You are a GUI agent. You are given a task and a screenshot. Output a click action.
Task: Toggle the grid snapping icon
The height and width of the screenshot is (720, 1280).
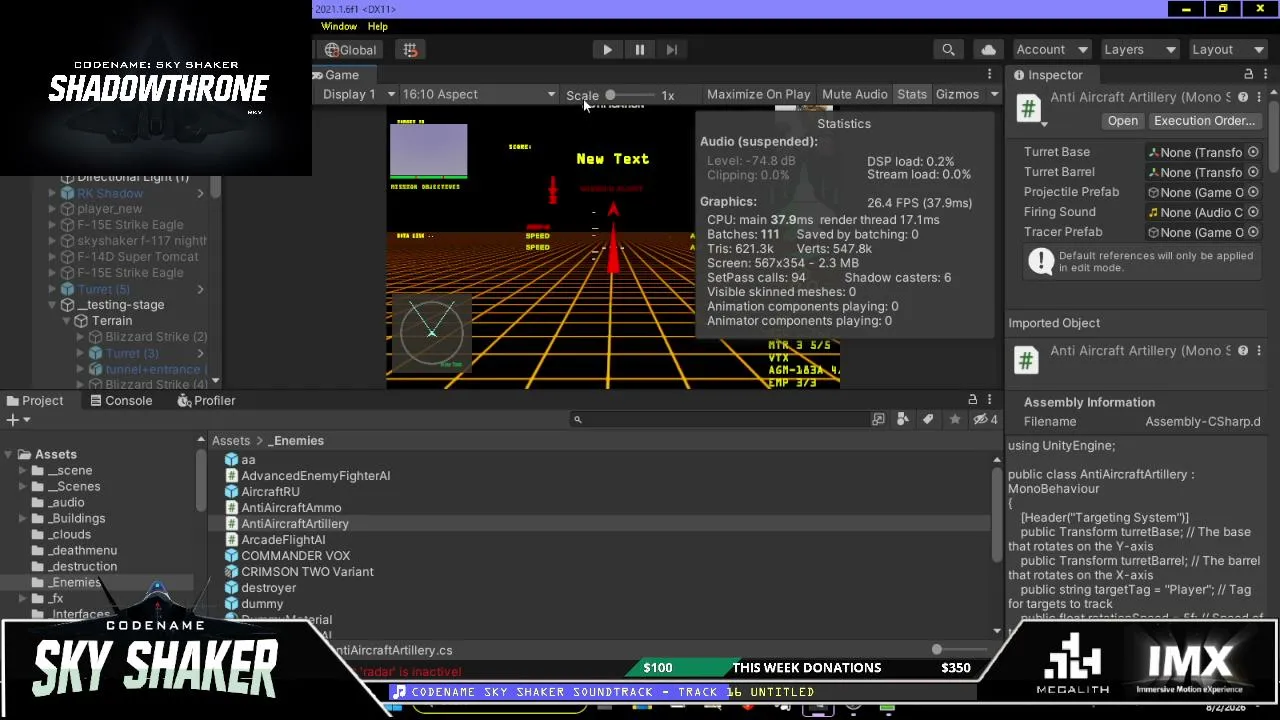(410, 49)
